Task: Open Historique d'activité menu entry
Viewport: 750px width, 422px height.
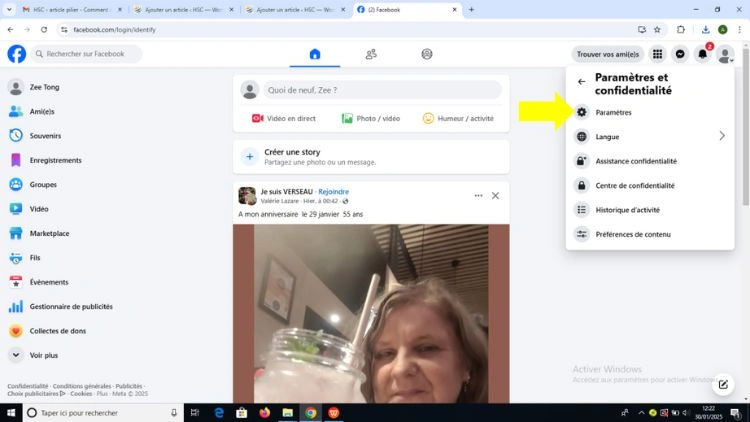Action: (x=633, y=210)
